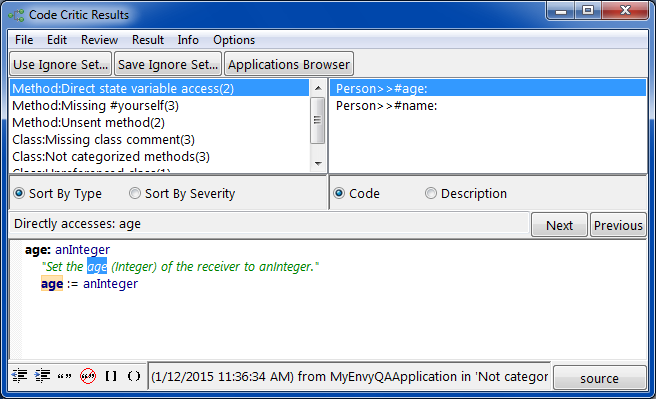Close the Code Critic Results window
This screenshot has height=399, width=656.
(x=625, y=10)
